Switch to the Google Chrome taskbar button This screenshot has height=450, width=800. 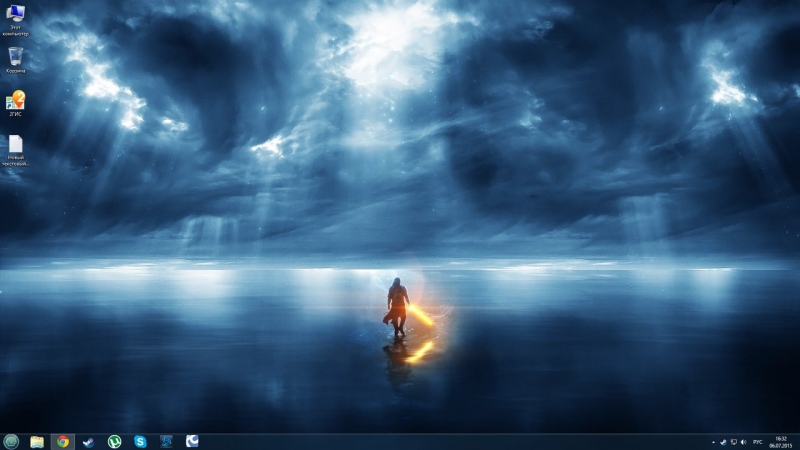click(63, 442)
